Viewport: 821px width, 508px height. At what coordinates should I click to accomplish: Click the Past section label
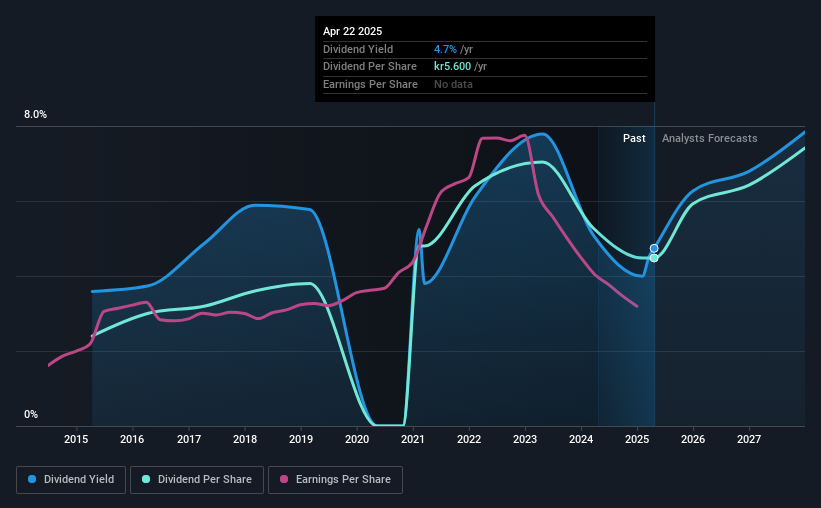(x=634, y=138)
